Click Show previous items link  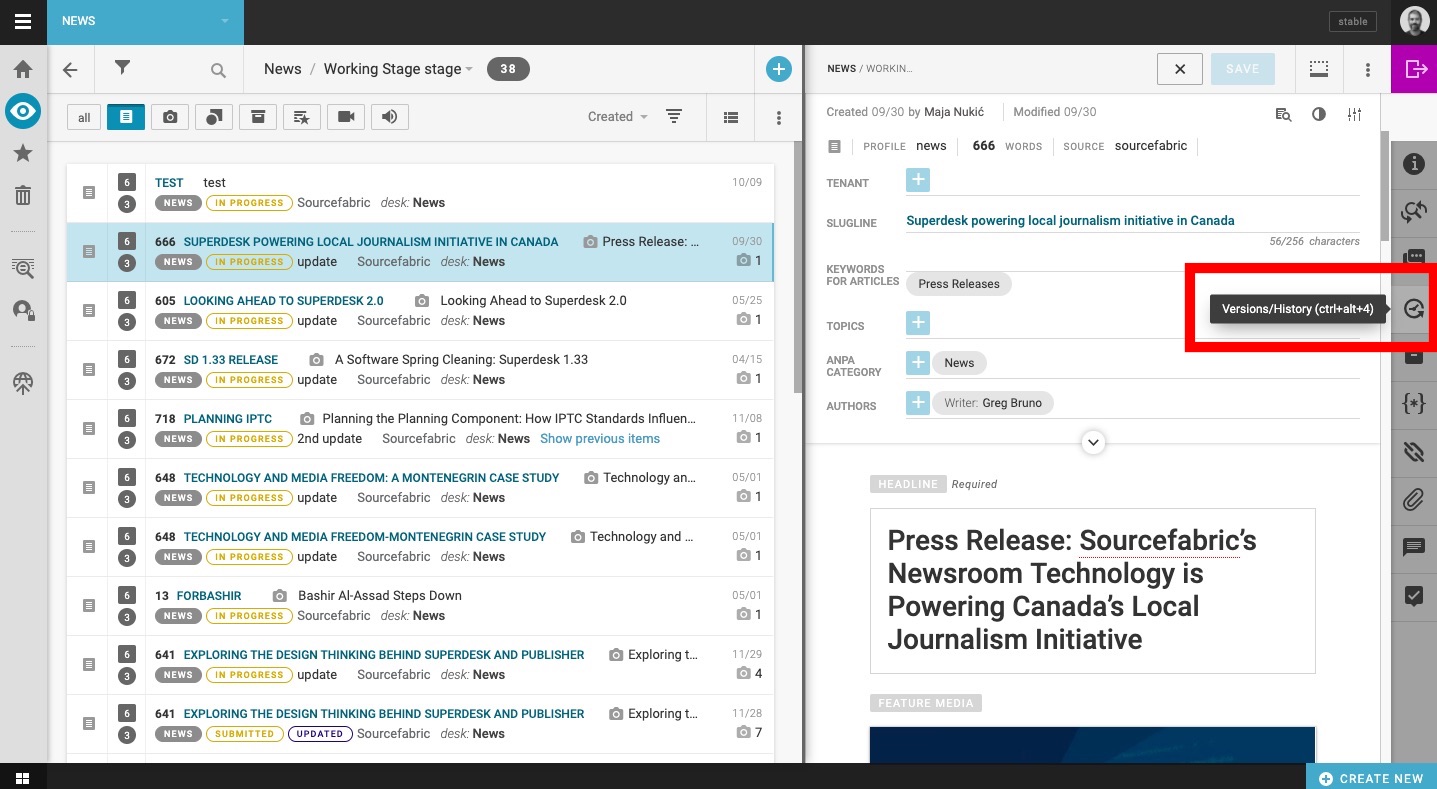click(600, 439)
